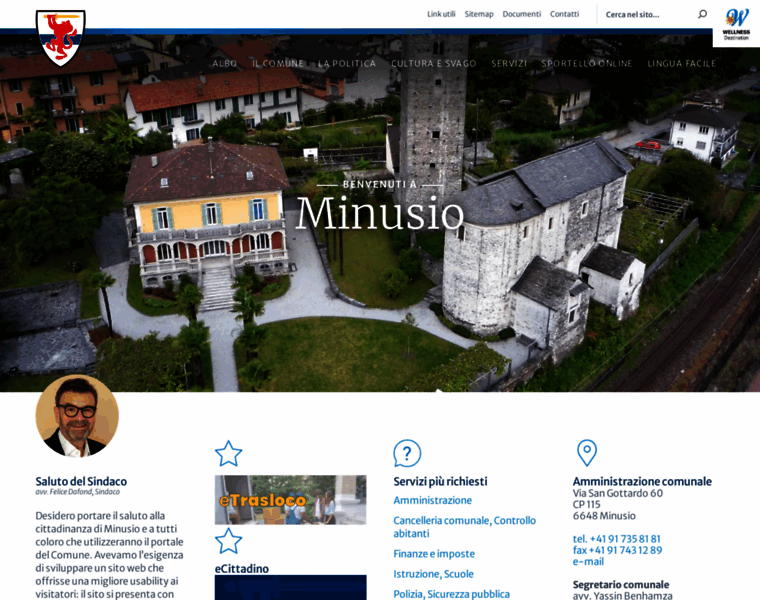Viewport: 760px width, 600px height.
Task: Open the Wellness Destination badge
Action: click(x=736, y=23)
